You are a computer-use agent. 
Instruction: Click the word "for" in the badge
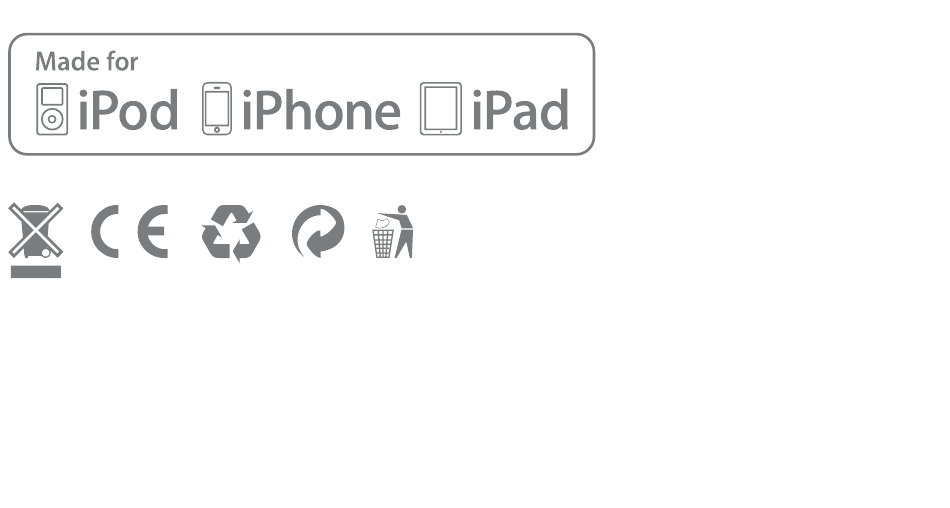click(122, 62)
